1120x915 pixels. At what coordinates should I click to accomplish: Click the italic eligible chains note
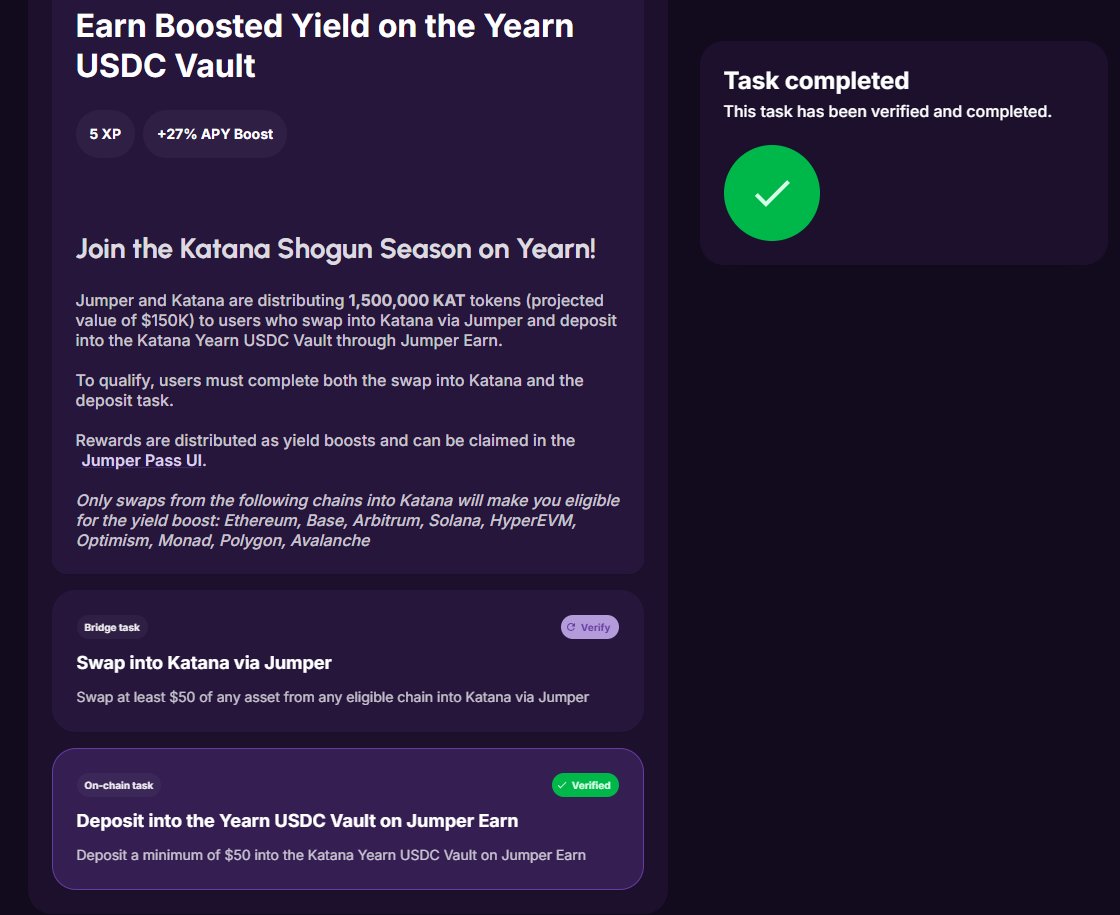[x=347, y=520]
